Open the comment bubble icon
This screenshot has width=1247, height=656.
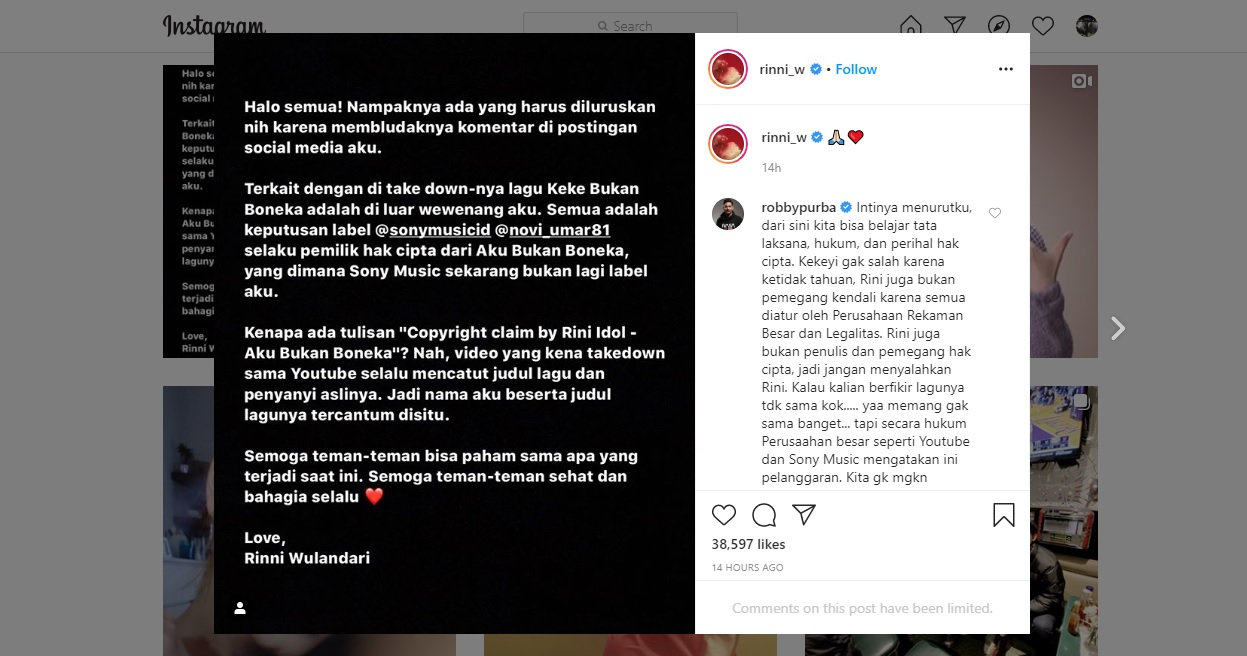coord(764,515)
